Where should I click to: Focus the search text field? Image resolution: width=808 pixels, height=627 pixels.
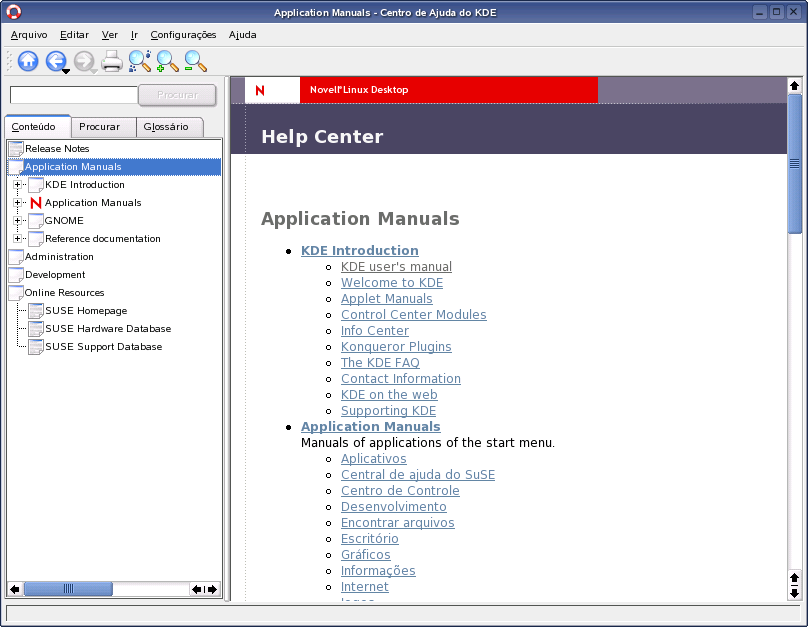click(x=74, y=95)
